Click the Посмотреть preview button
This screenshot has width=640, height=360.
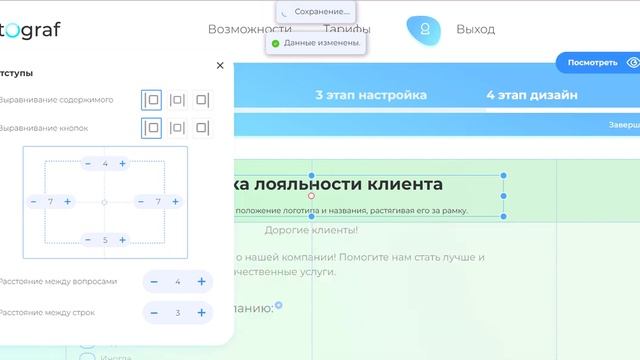click(598, 63)
